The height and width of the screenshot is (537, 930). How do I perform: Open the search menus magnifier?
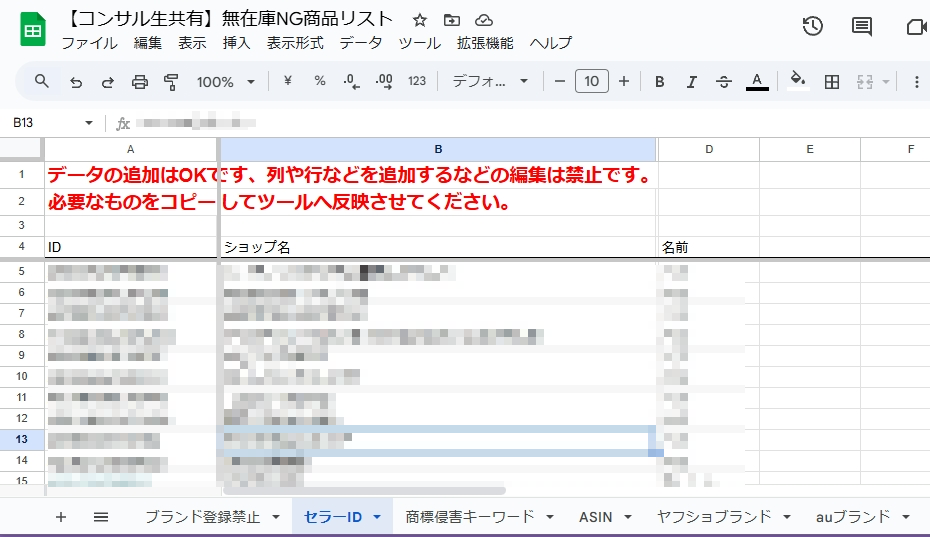coord(42,82)
